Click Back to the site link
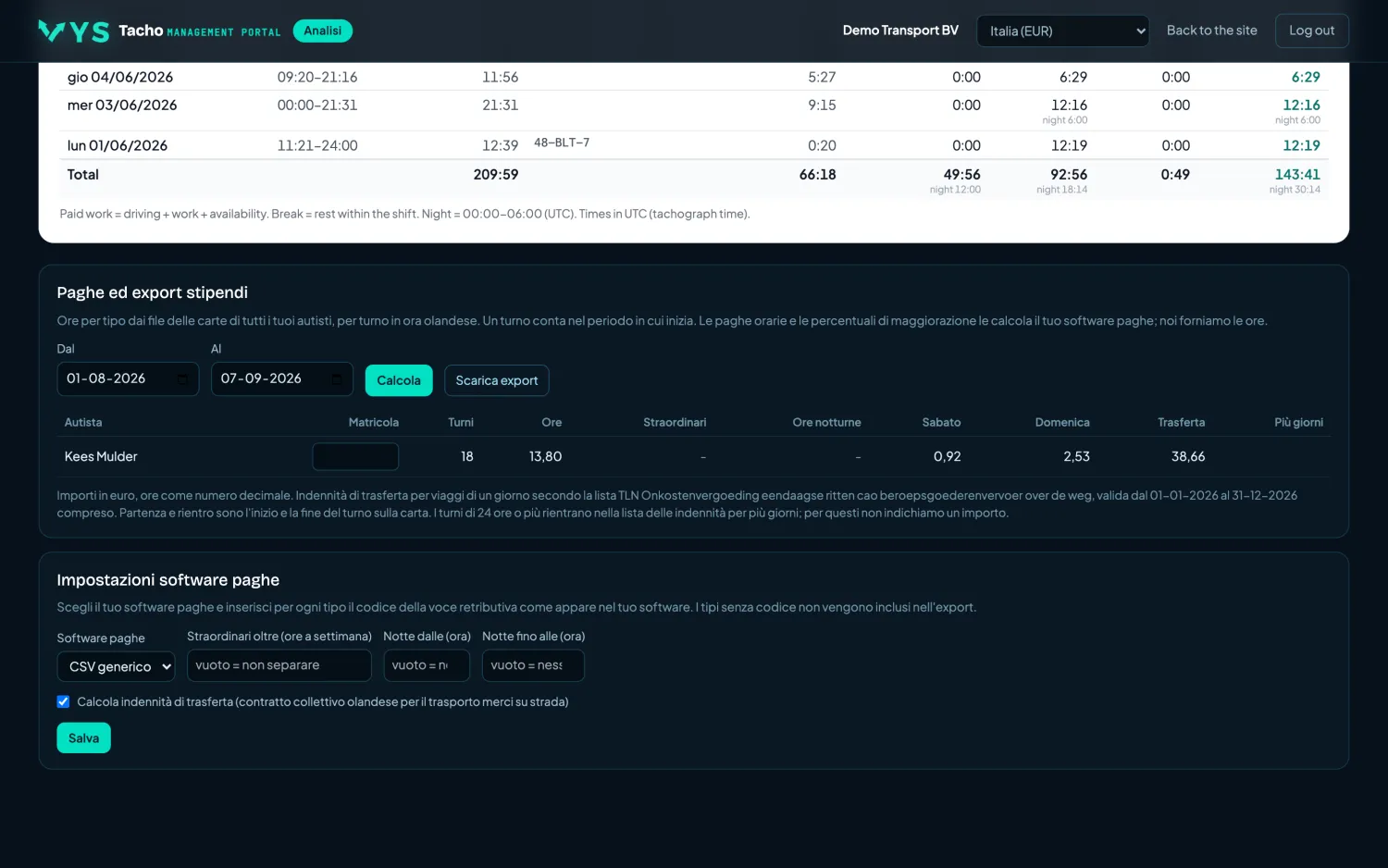This screenshot has height=868, width=1388. click(1211, 31)
